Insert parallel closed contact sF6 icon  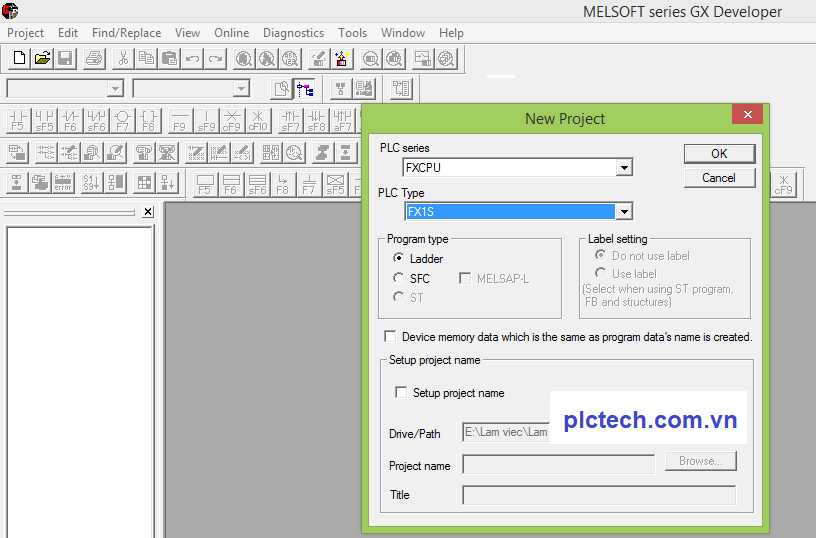pyautogui.click(x=96, y=121)
